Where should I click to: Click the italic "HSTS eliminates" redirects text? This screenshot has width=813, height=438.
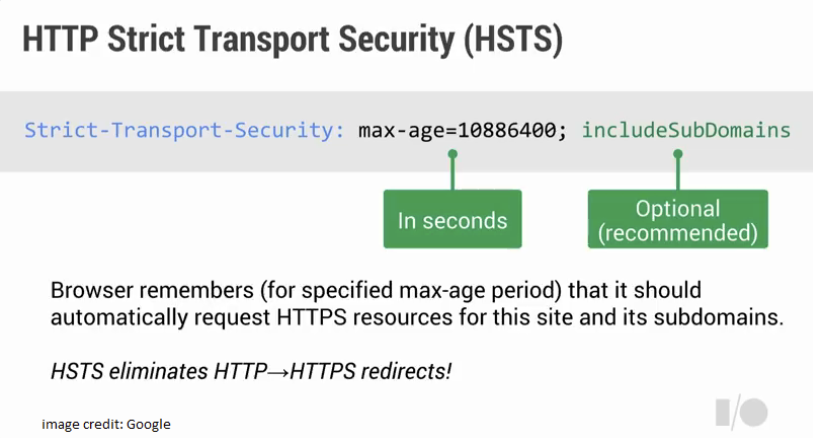point(251,370)
